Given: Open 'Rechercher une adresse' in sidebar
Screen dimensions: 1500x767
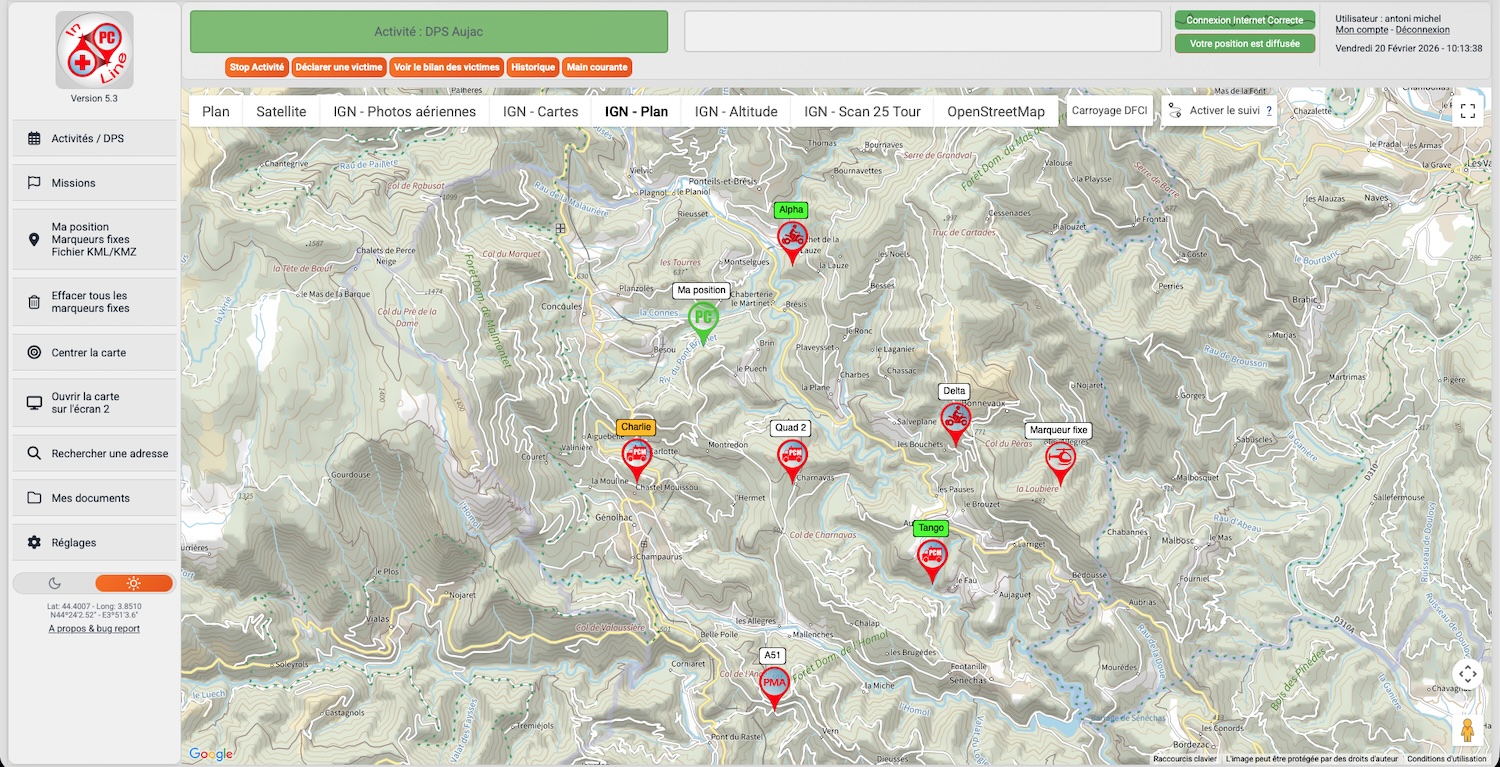Looking at the screenshot, I should (95, 453).
